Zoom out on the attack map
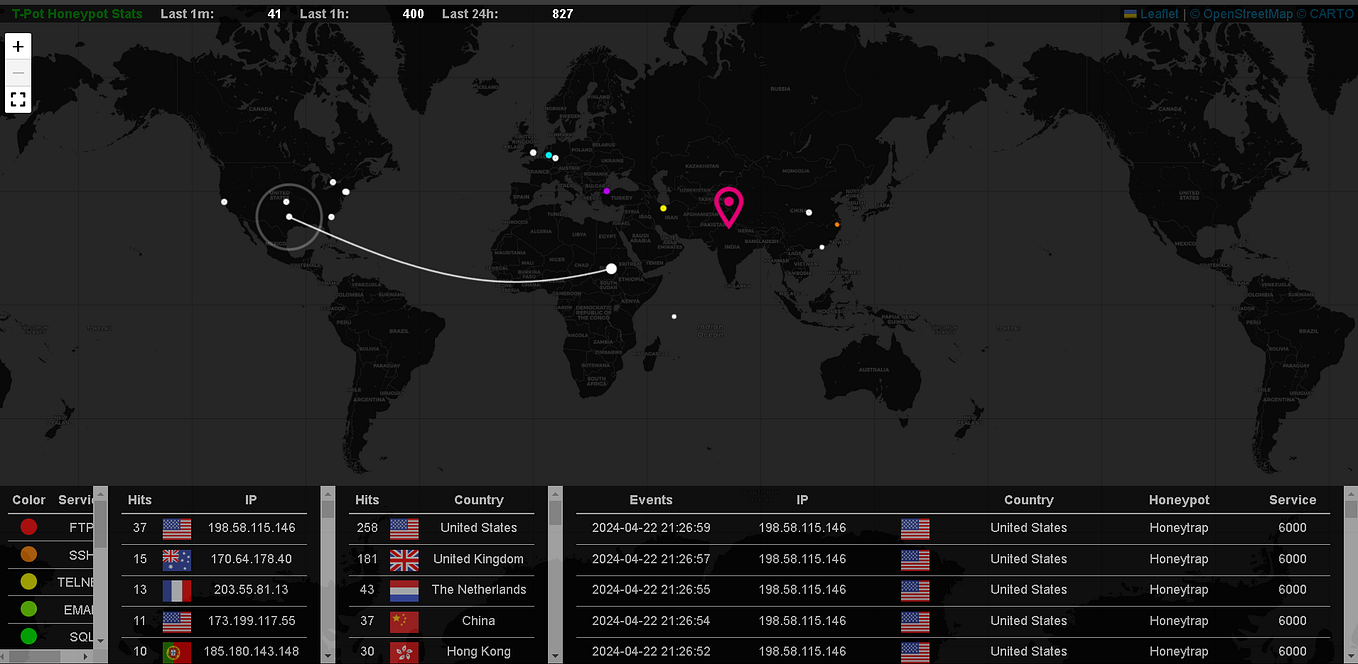 tap(18, 73)
